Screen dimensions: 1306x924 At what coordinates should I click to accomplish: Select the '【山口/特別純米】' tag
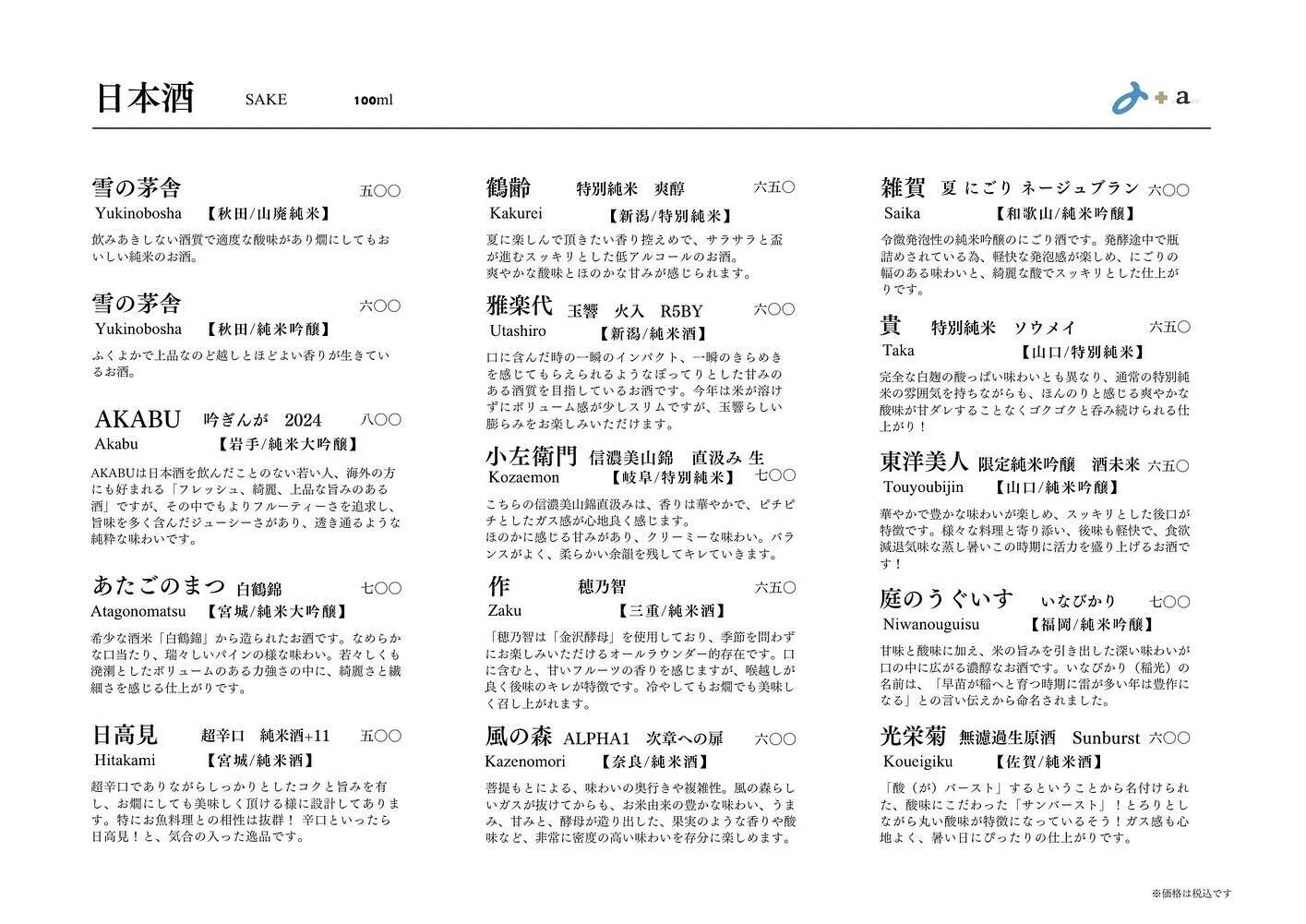coord(1082,352)
